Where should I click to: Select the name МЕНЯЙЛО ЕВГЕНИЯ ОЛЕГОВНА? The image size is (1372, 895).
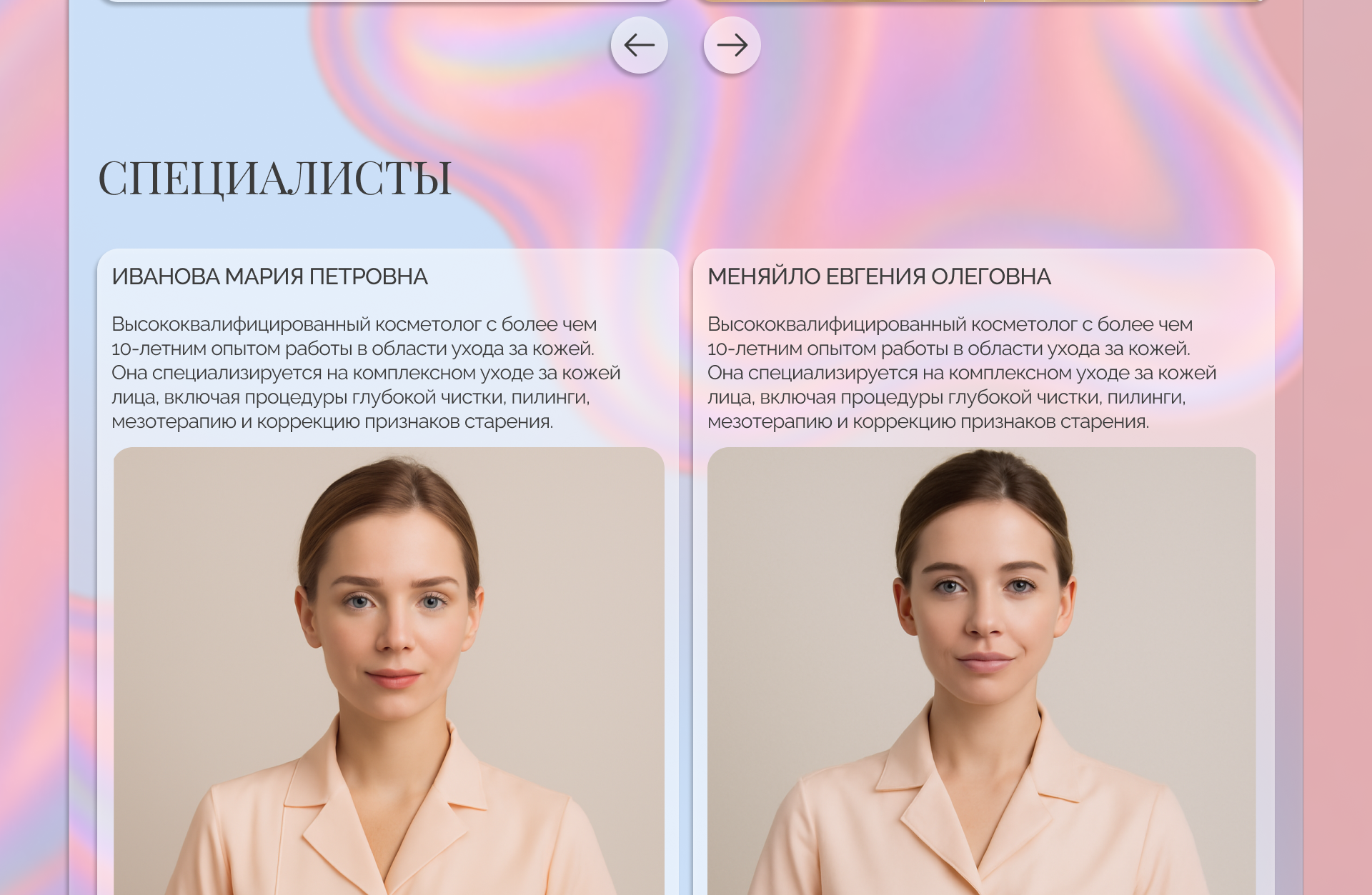click(x=879, y=276)
